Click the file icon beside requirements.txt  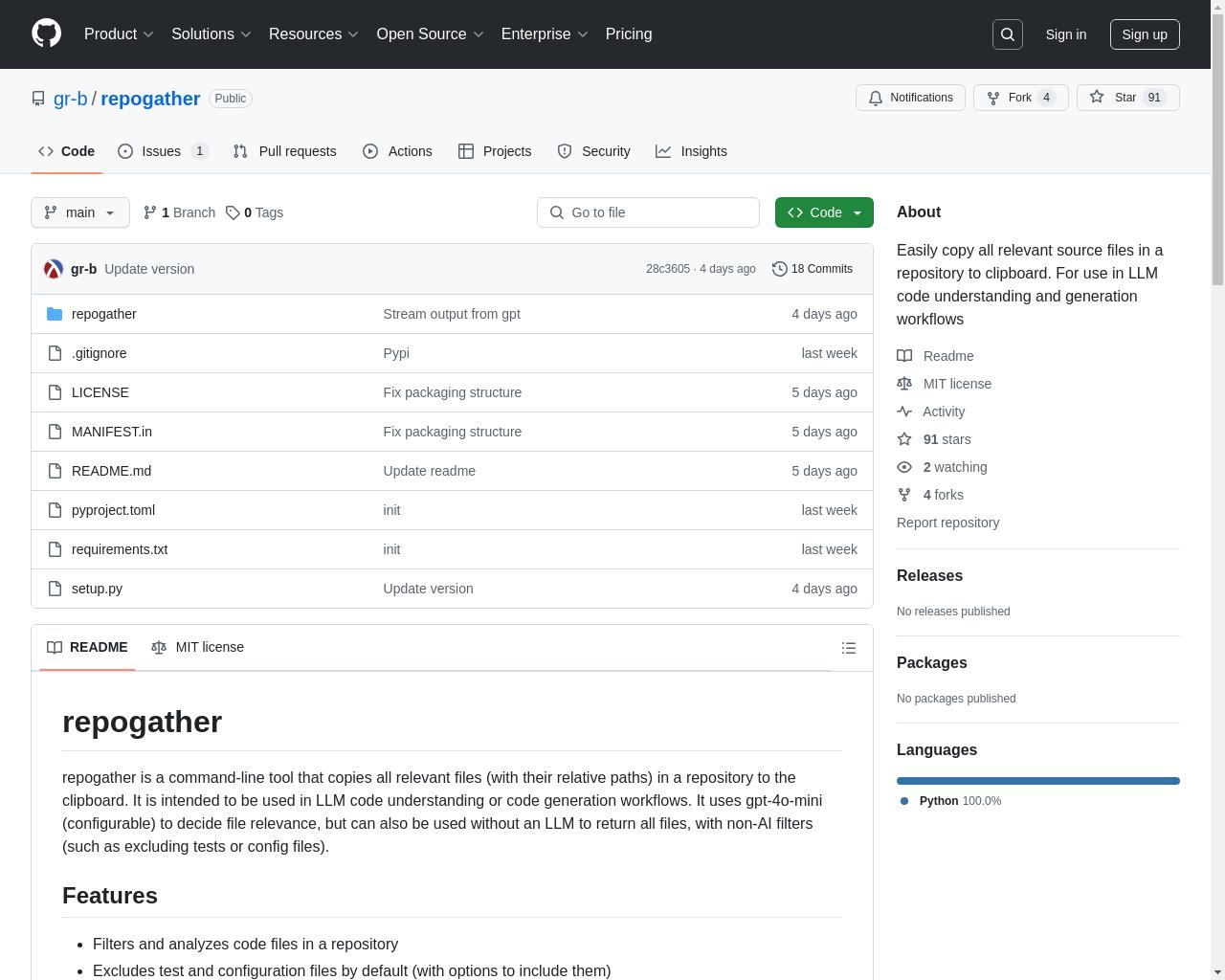pos(55,549)
